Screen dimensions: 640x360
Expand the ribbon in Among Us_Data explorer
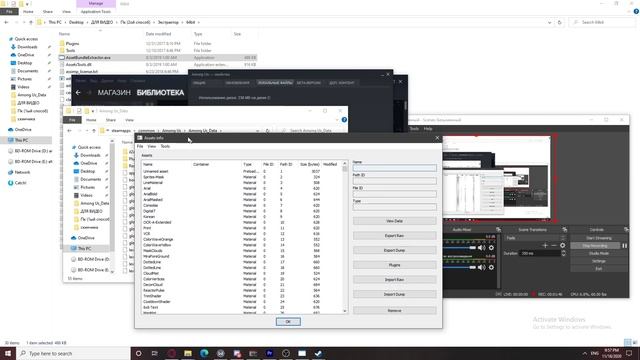point(337,120)
